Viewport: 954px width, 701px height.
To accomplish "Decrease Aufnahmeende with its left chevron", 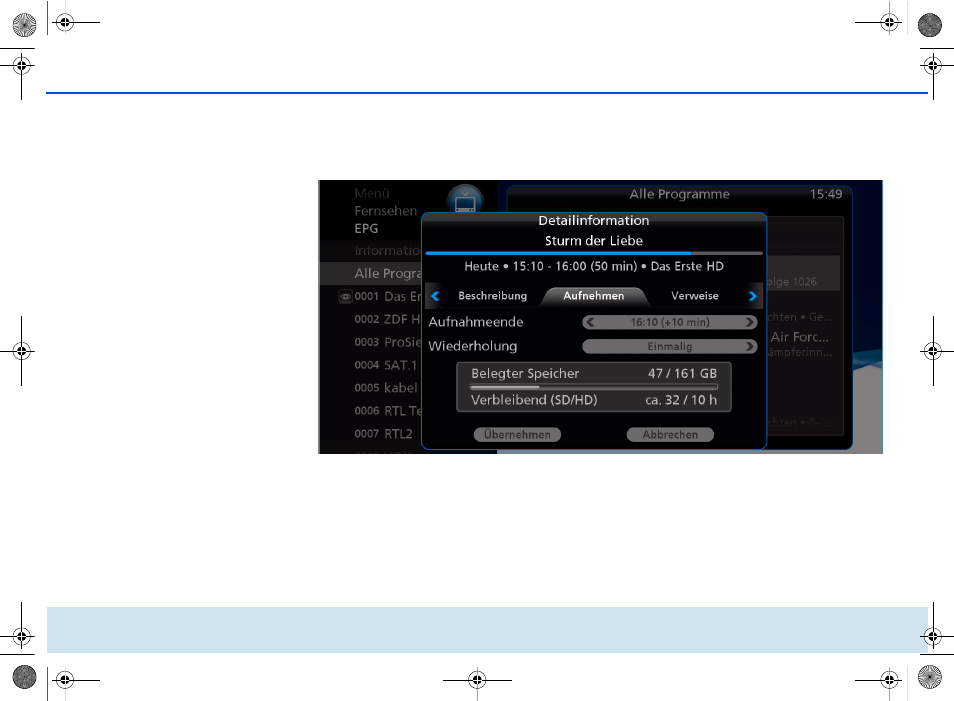I will pos(590,322).
